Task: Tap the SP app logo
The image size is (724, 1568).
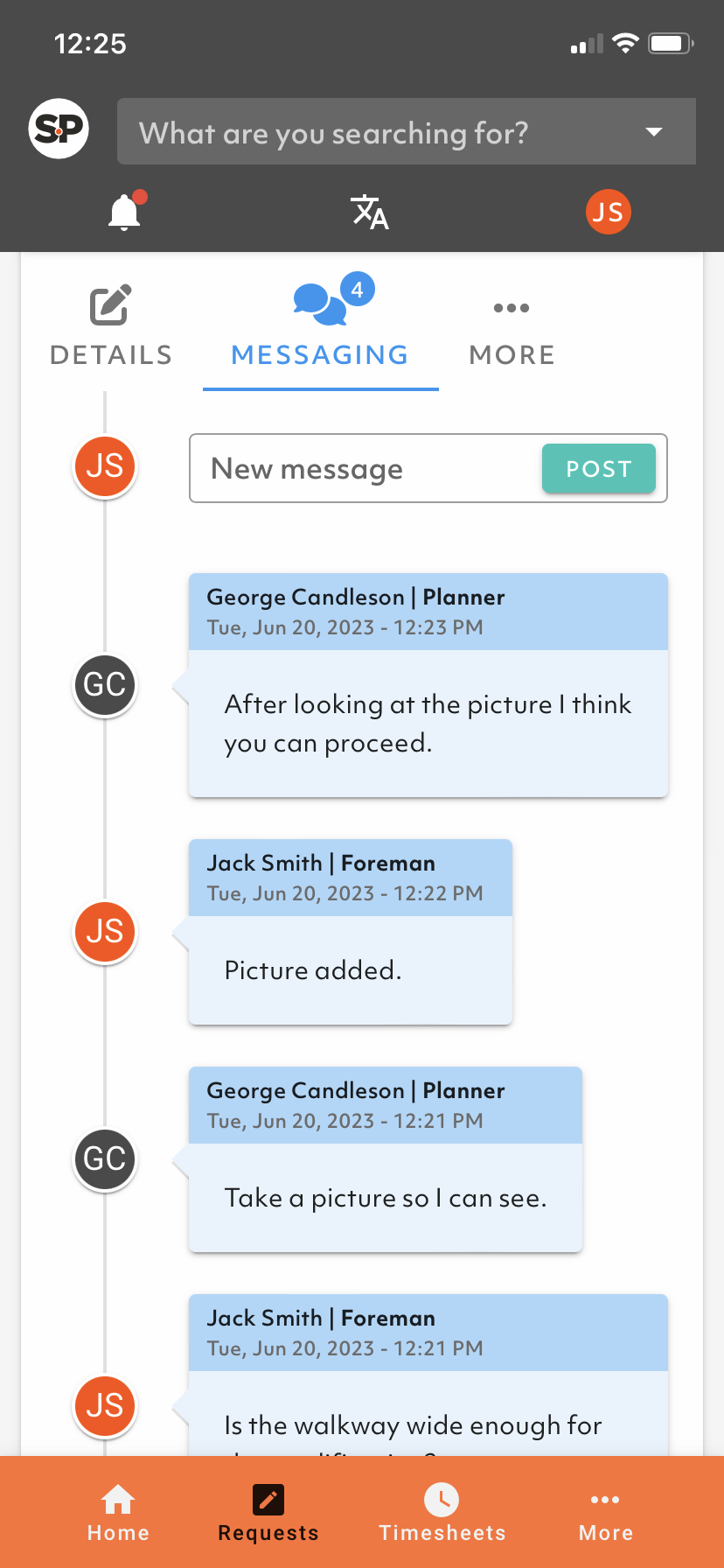Action: pyautogui.click(x=59, y=129)
